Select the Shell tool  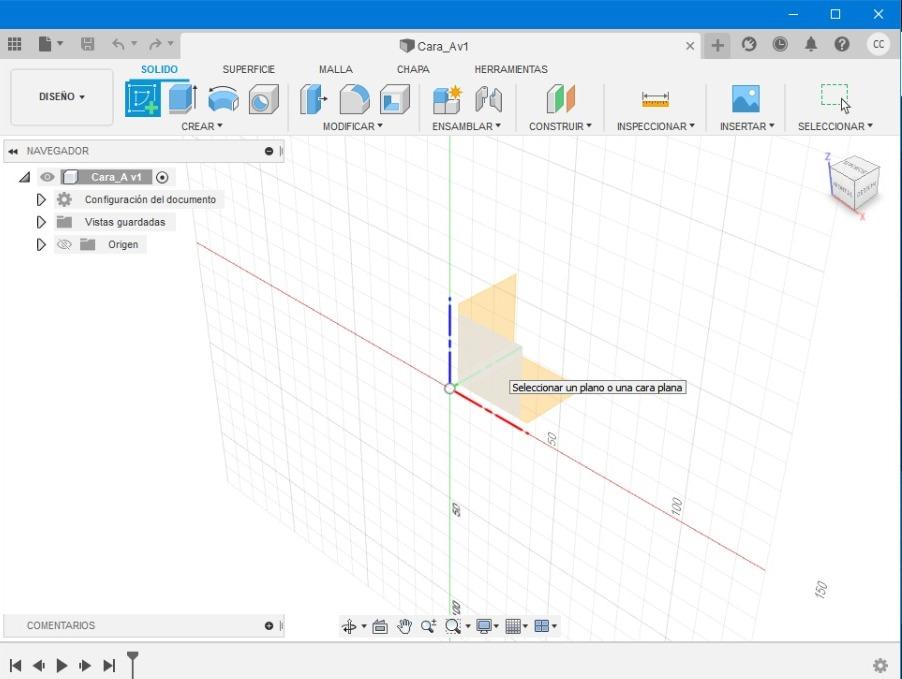[395, 99]
